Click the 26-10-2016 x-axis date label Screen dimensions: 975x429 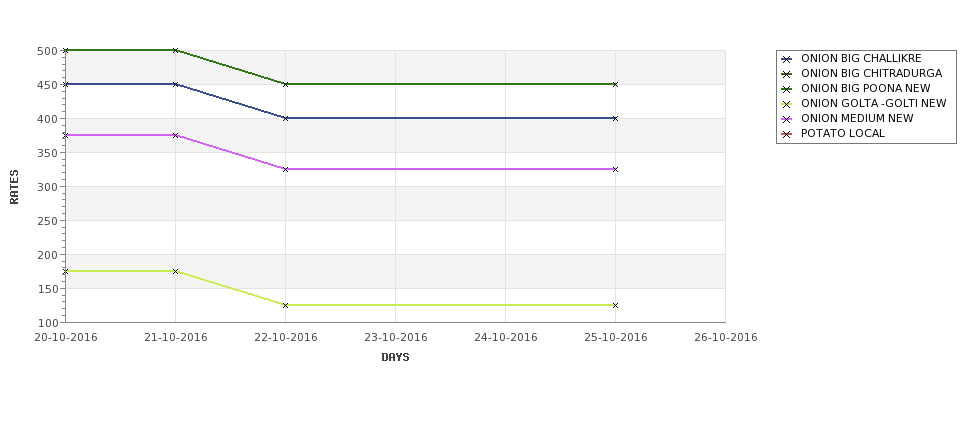click(726, 338)
